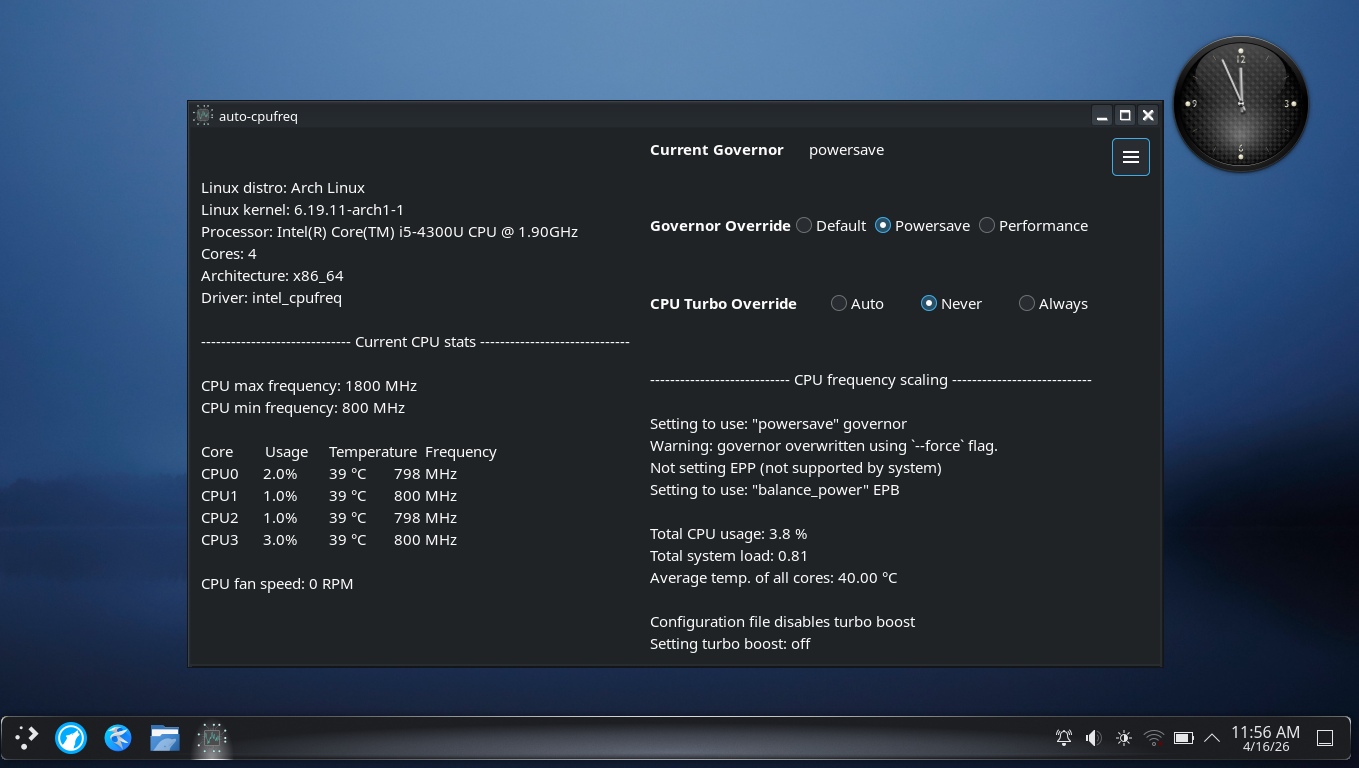Click the "Architecture: x86_64" line
The image size is (1359, 768).
[272, 276]
